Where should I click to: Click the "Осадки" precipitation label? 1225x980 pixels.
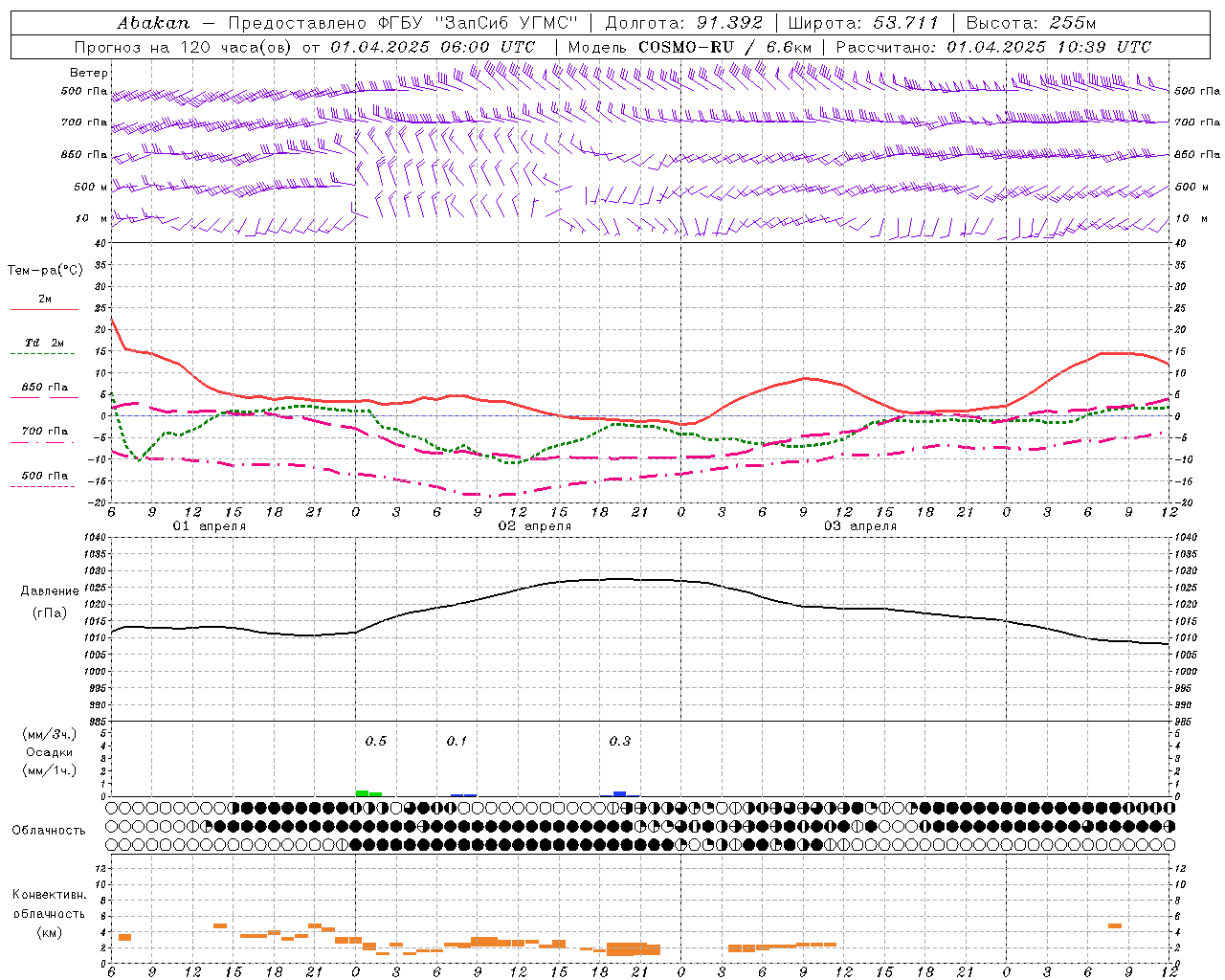pyautogui.click(x=49, y=752)
